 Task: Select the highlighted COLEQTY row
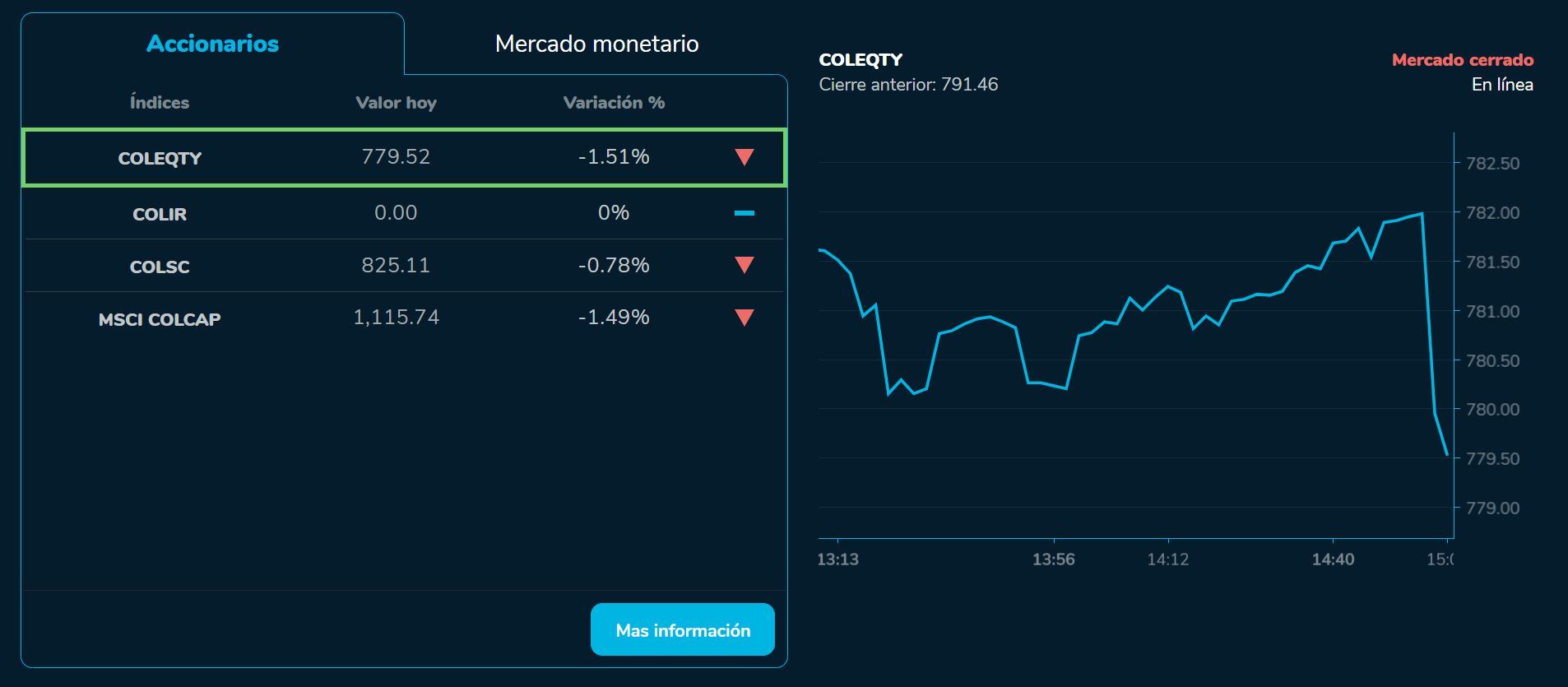pyautogui.click(x=405, y=157)
